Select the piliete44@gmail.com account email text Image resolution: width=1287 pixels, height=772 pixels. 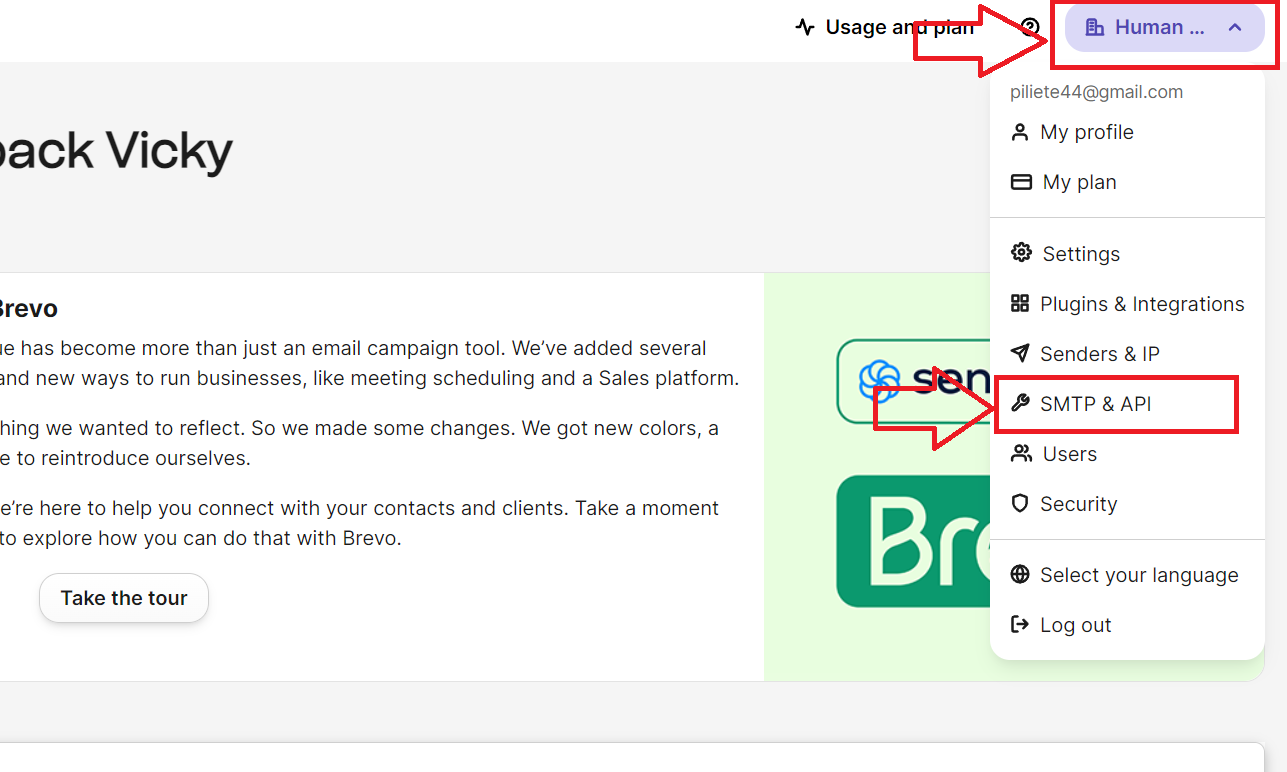1096,92
